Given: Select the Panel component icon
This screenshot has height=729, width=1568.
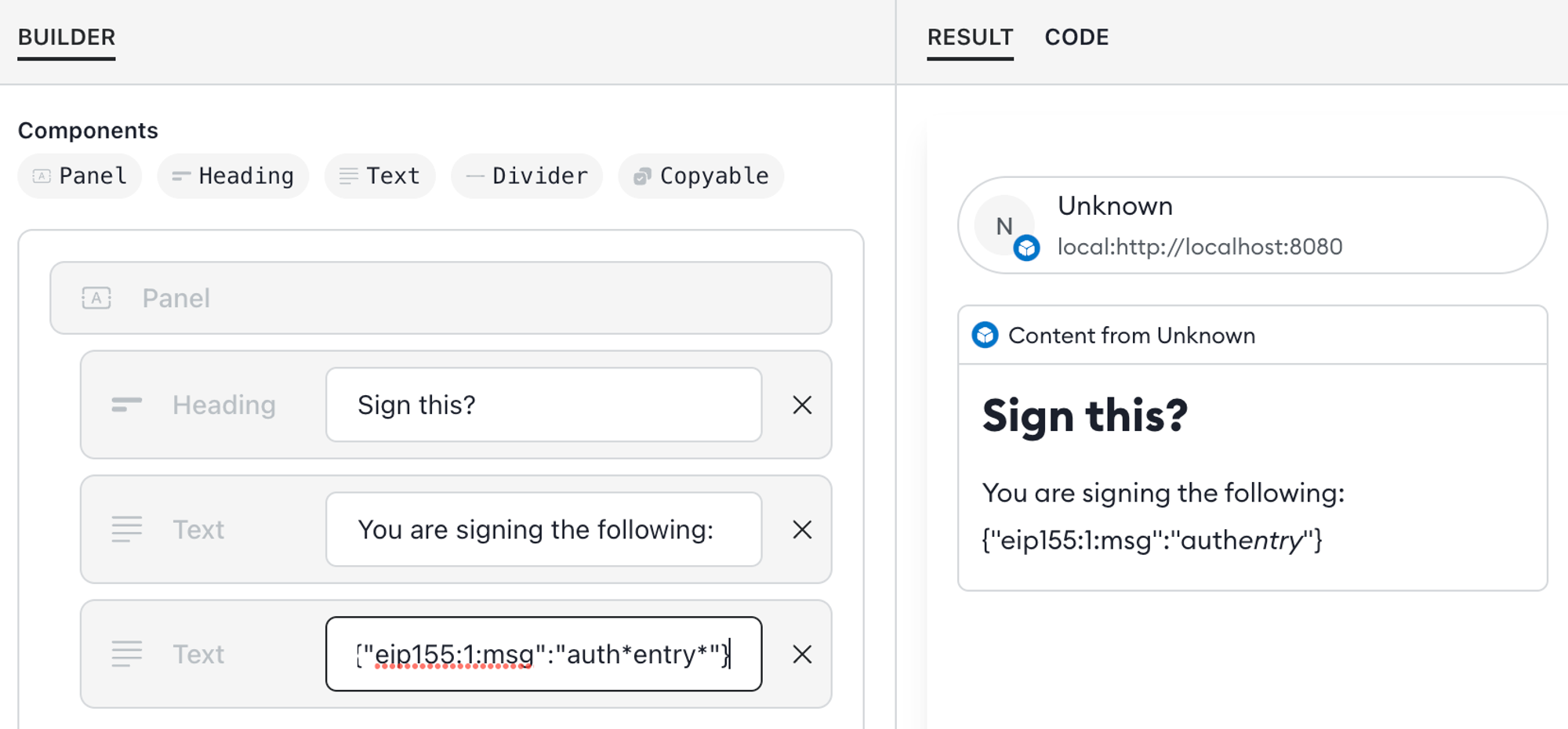Looking at the screenshot, I should click(x=41, y=176).
